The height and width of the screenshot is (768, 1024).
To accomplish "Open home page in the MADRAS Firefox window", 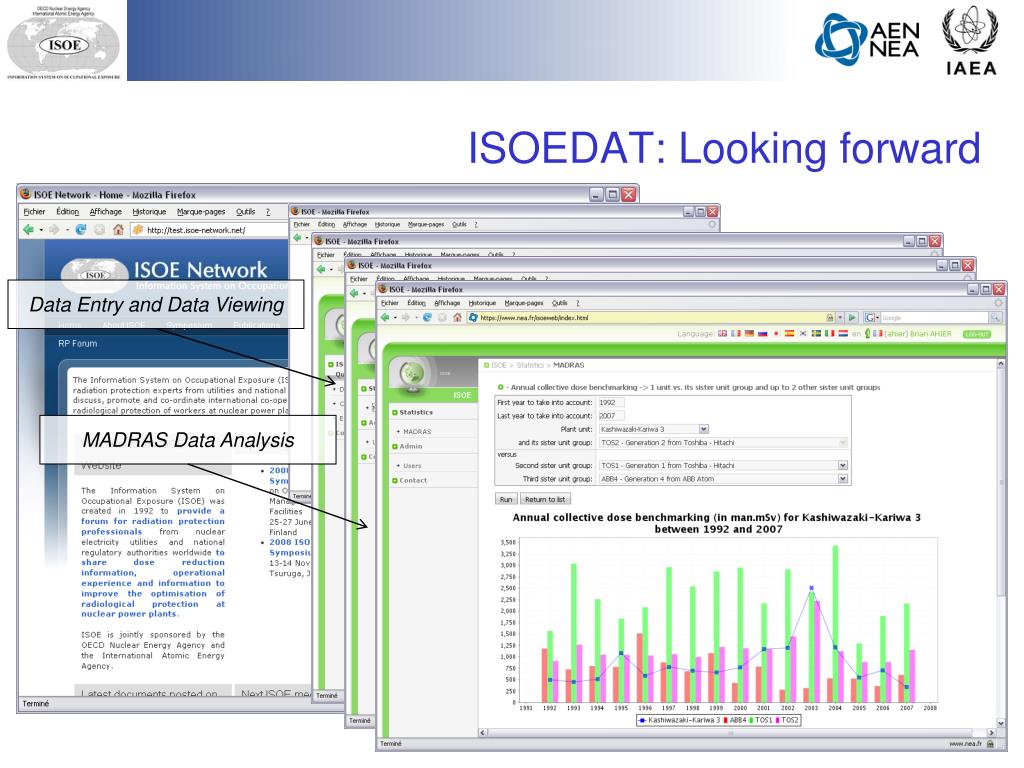I will 457,317.
